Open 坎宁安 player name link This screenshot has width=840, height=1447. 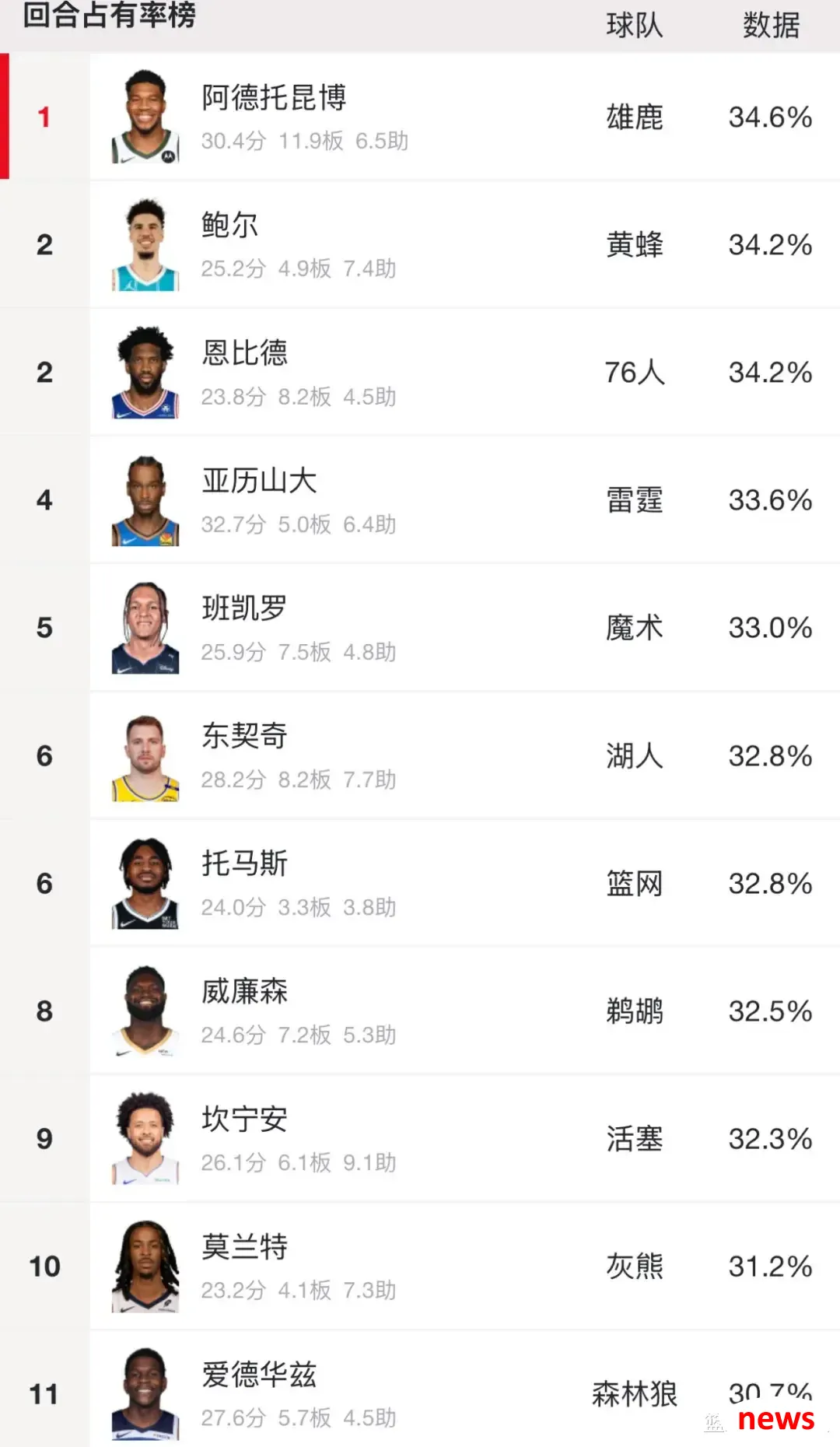click(244, 1119)
